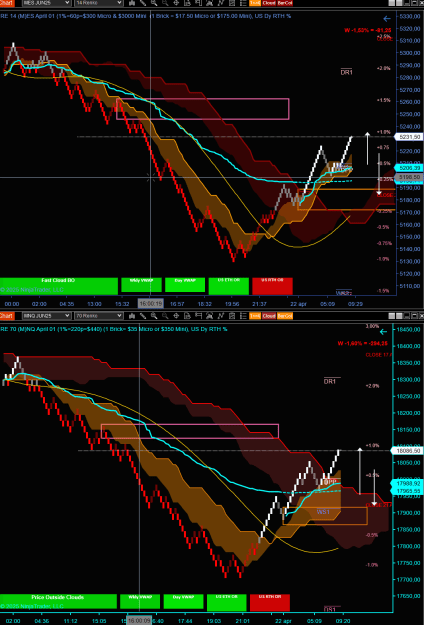Click the 5231,50 price marker on top axis
424x625 pixels.
pos(407,137)
